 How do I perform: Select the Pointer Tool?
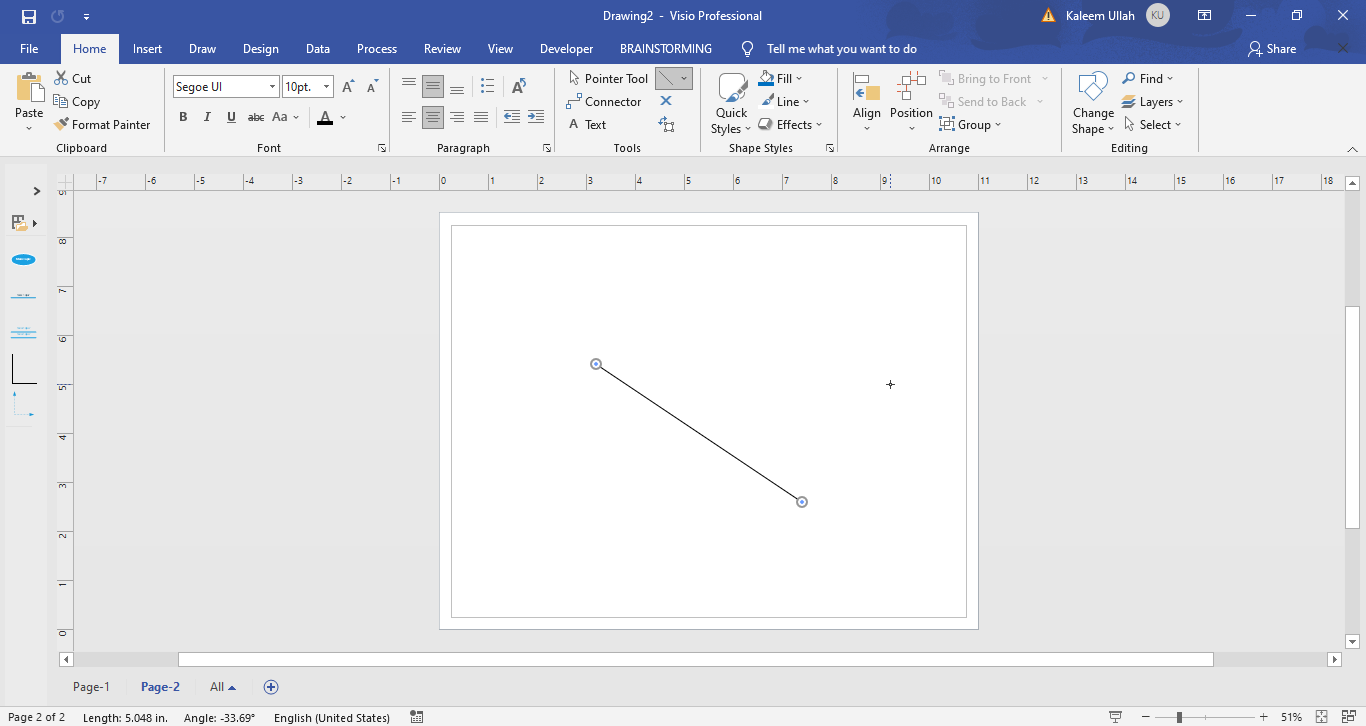608,77
